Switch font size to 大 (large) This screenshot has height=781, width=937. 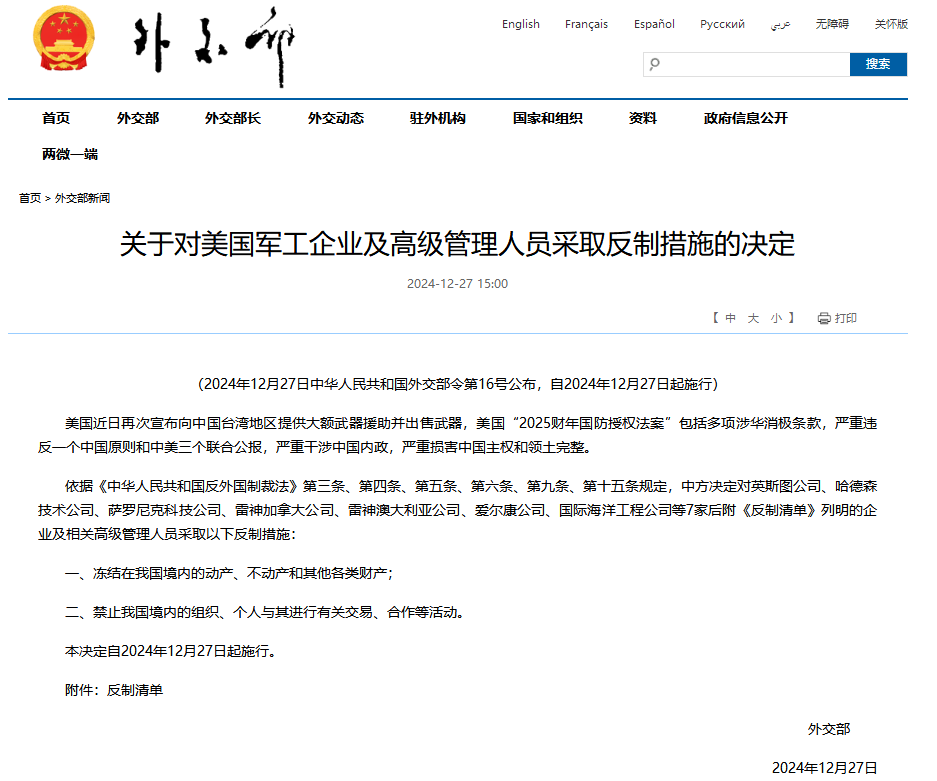coord(754,318)
